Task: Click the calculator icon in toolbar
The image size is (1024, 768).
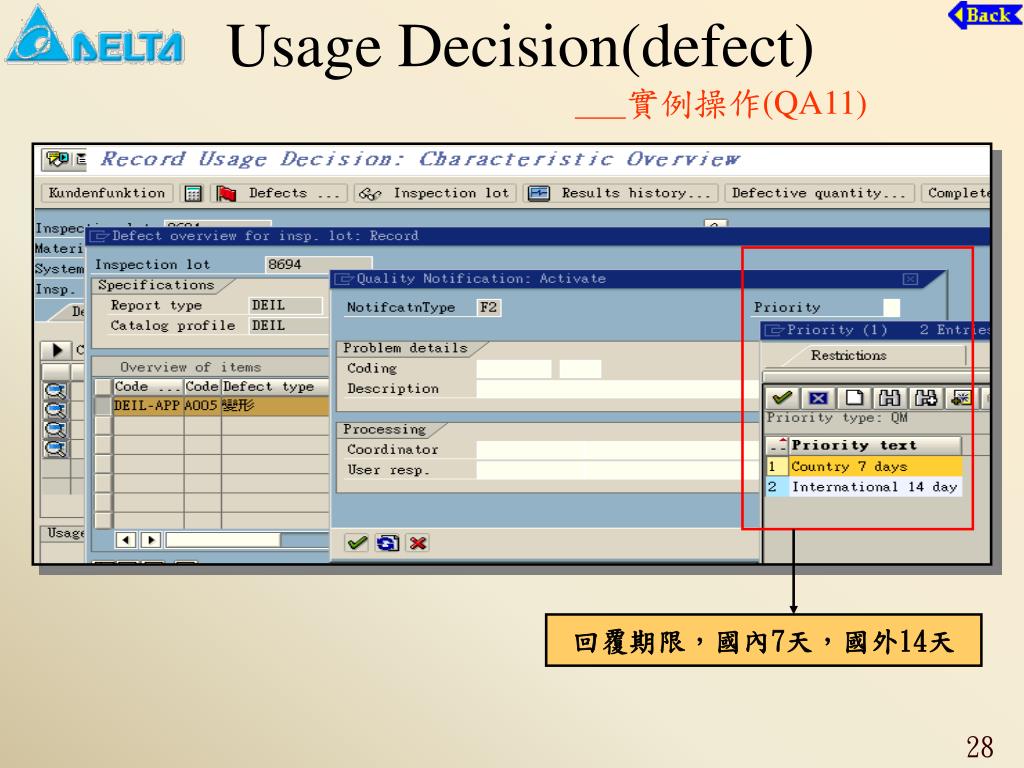Action: coord(193,194)
